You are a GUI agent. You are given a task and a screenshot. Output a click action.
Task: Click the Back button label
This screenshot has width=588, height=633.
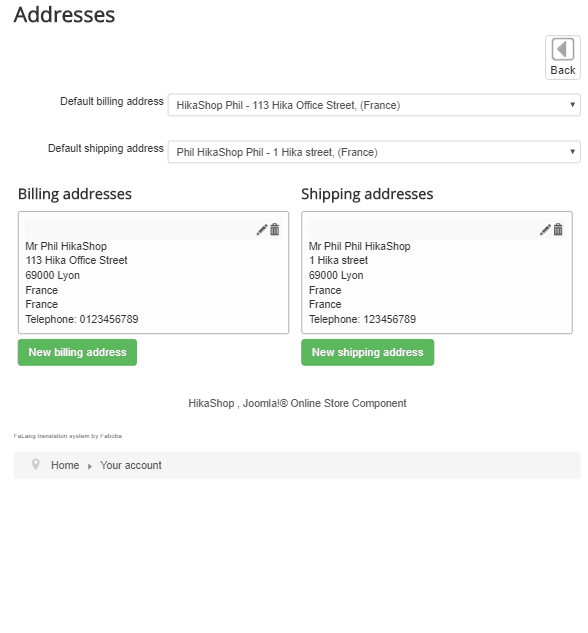point(563,70)
